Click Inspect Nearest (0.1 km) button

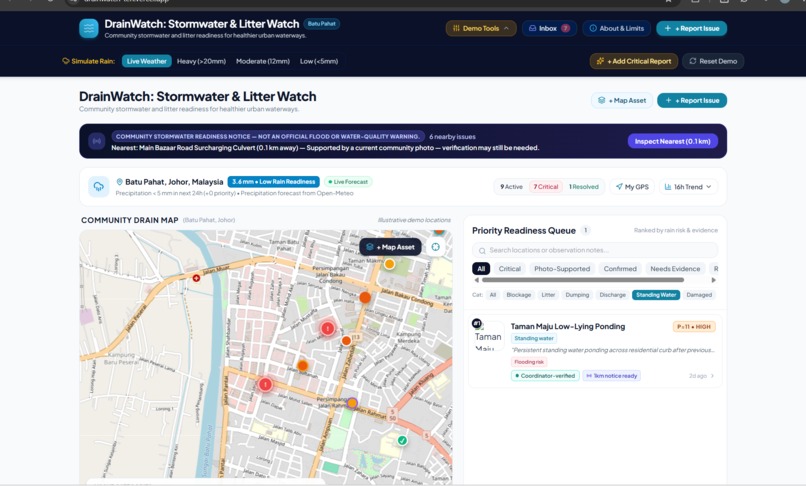[672, 141]
